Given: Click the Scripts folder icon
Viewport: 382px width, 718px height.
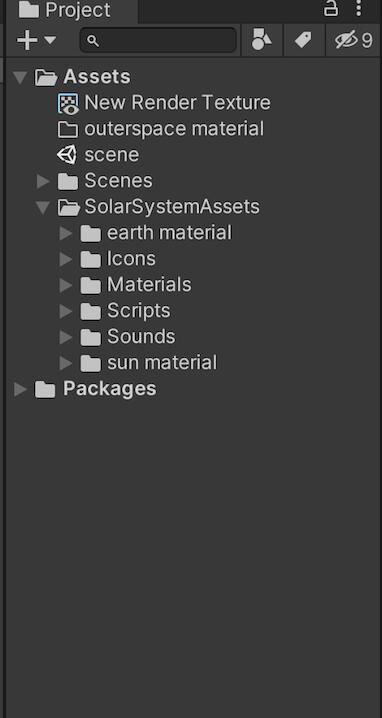Looking at the screenshot, I should 91,312.
